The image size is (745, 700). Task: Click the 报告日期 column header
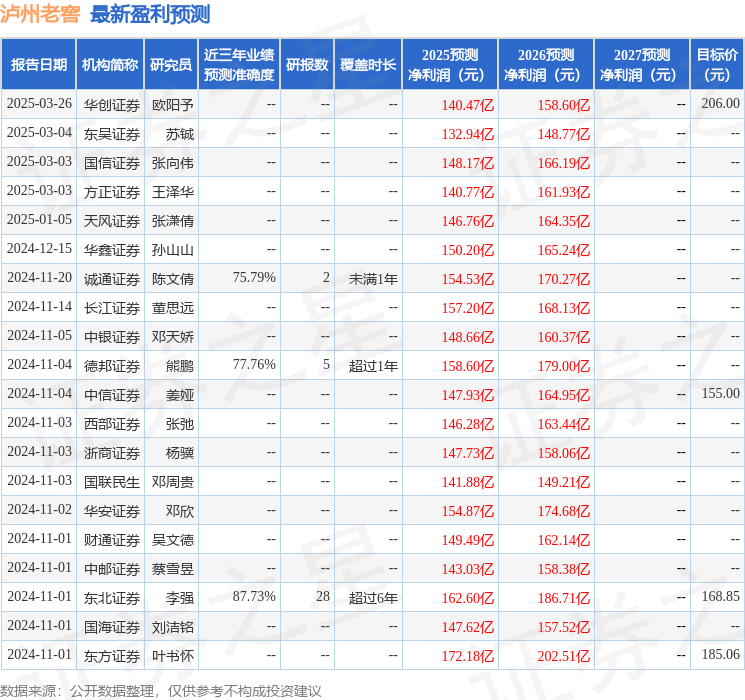(x=38, y=65)
